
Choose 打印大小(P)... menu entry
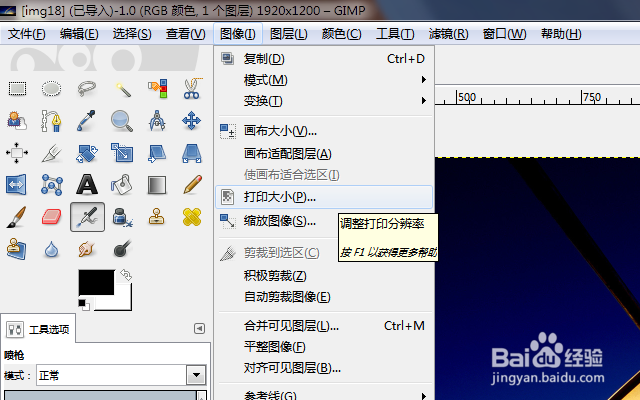(324, 197)
